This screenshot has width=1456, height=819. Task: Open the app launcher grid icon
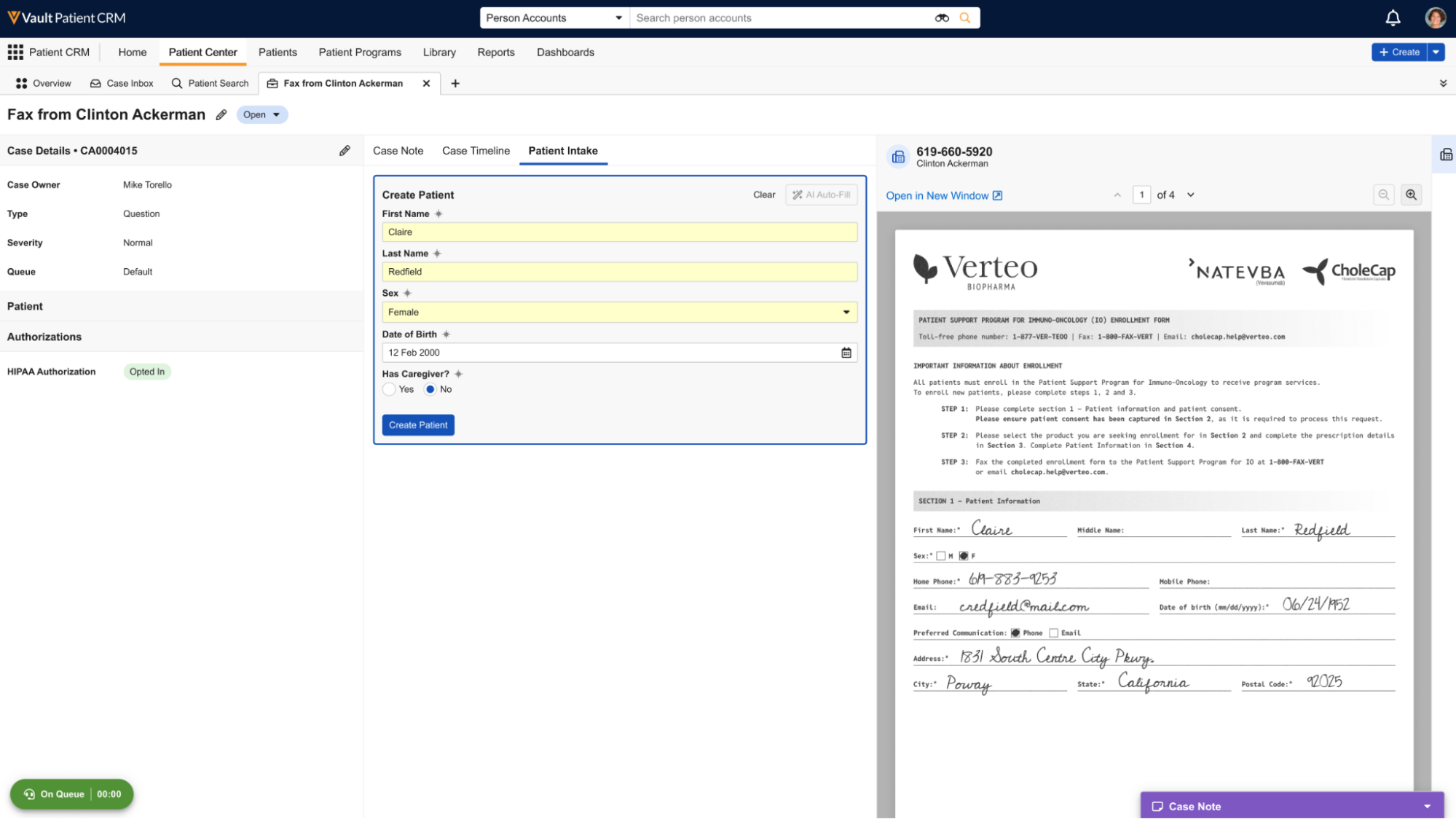pos(15,52)
